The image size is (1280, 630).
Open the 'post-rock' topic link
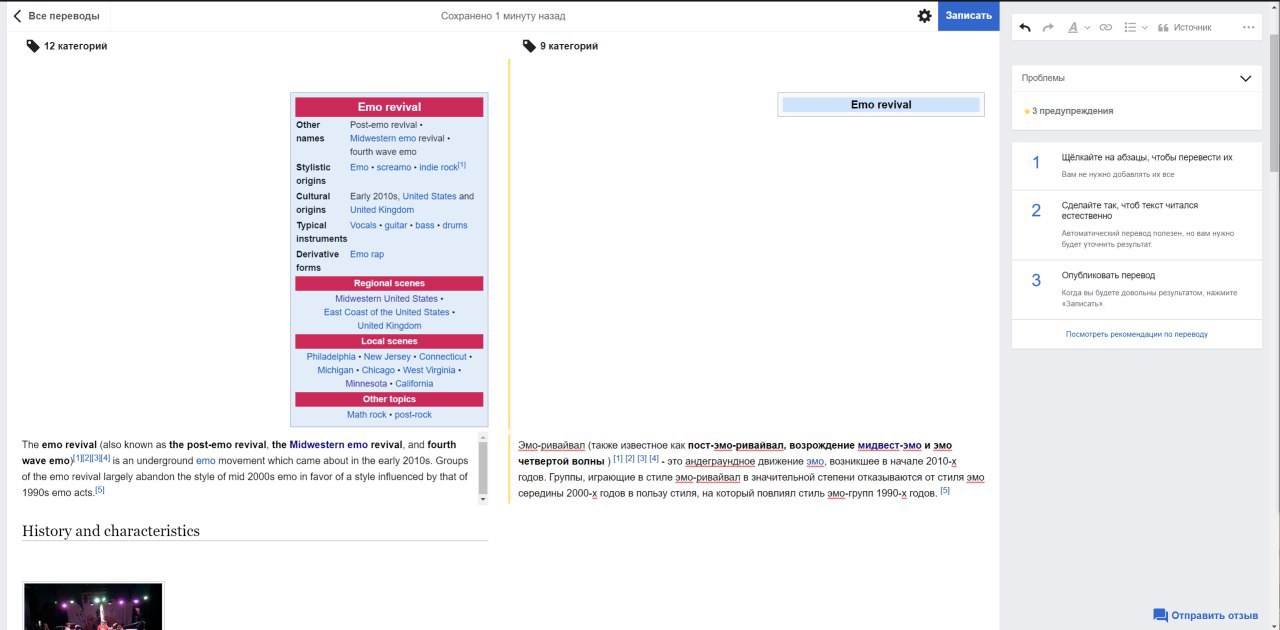tap(413, 415)
